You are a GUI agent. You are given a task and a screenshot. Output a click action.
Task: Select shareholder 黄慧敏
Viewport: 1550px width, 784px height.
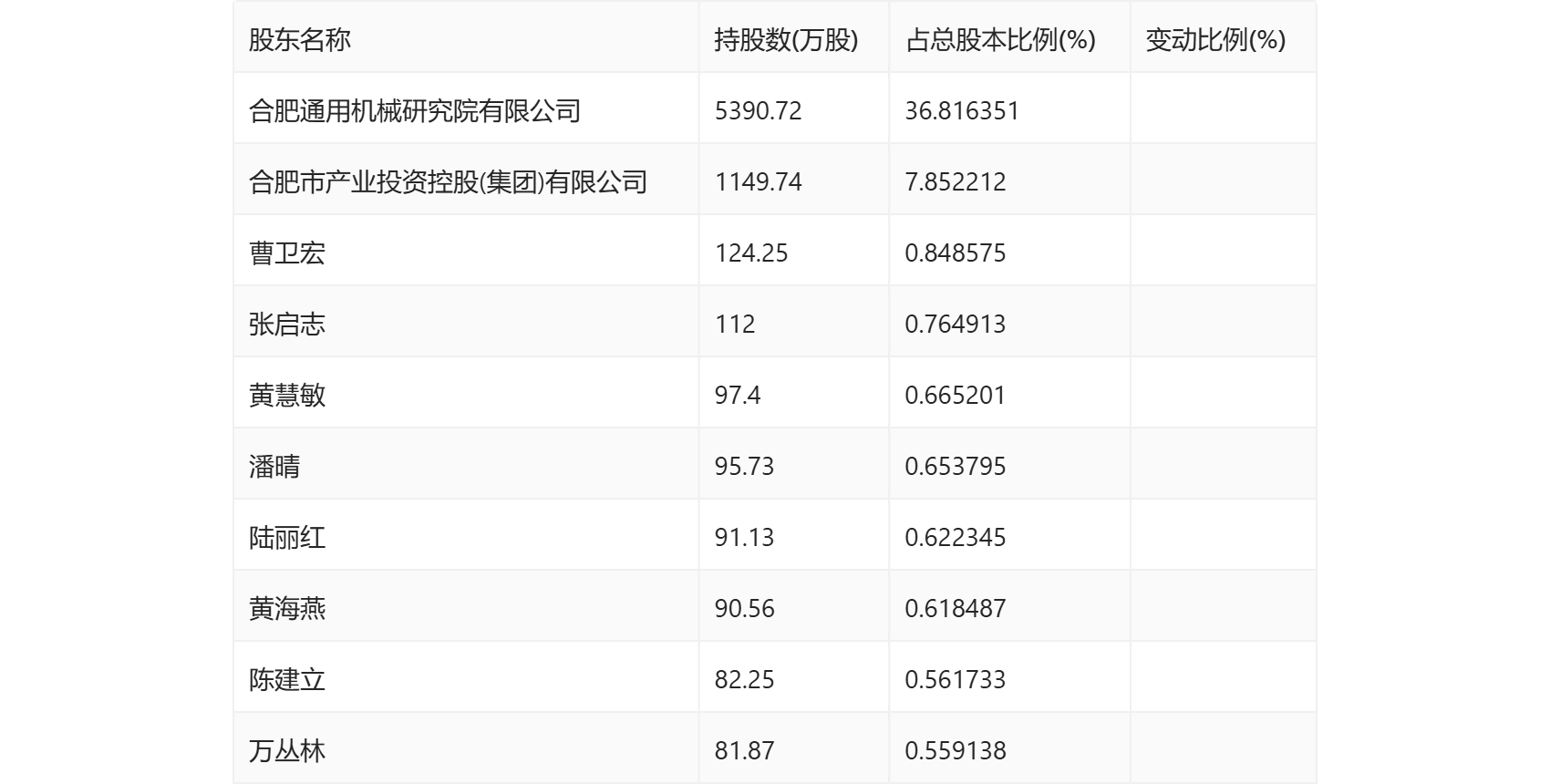(x=287, y=396)
